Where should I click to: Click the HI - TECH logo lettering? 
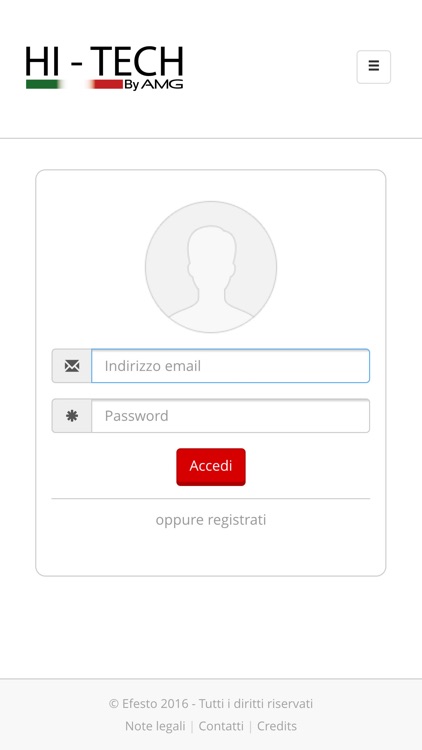104,62
